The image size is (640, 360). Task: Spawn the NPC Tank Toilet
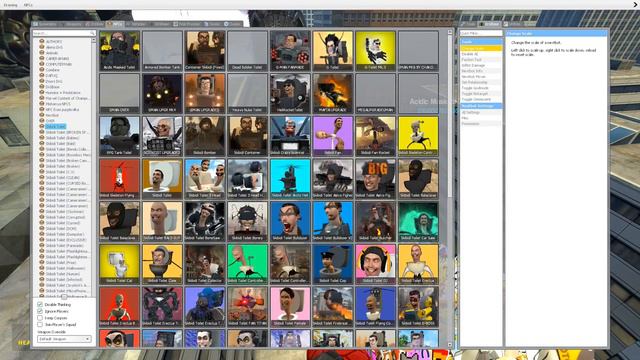tap(119, 136)
